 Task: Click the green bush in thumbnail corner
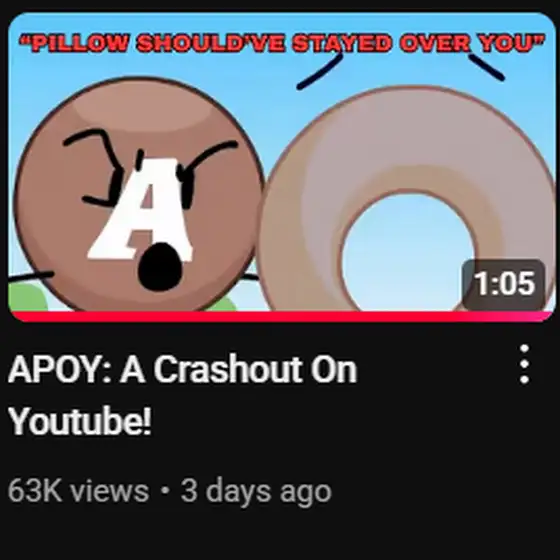coord(27,297)
